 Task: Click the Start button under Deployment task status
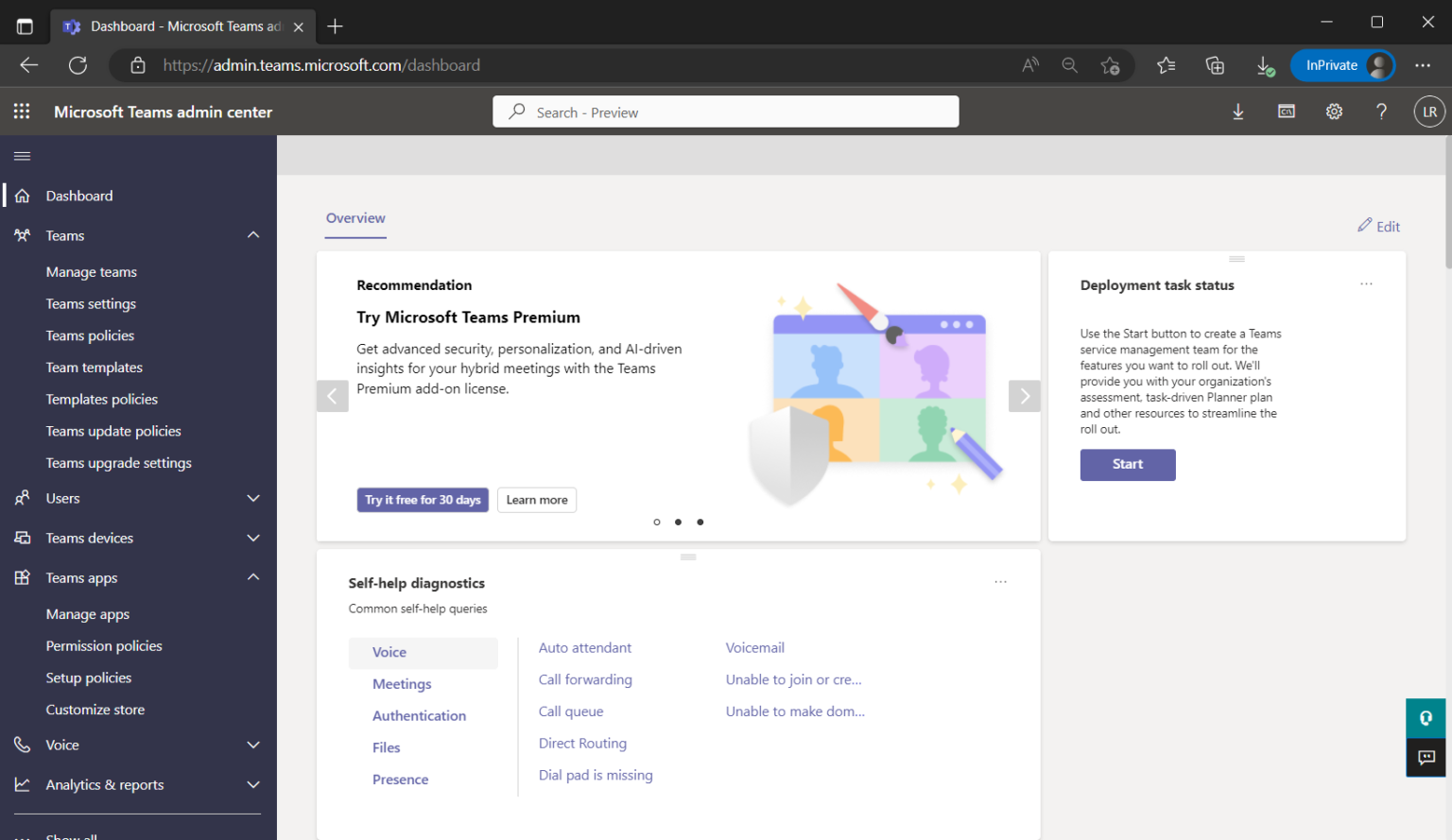coord(1127,465)
